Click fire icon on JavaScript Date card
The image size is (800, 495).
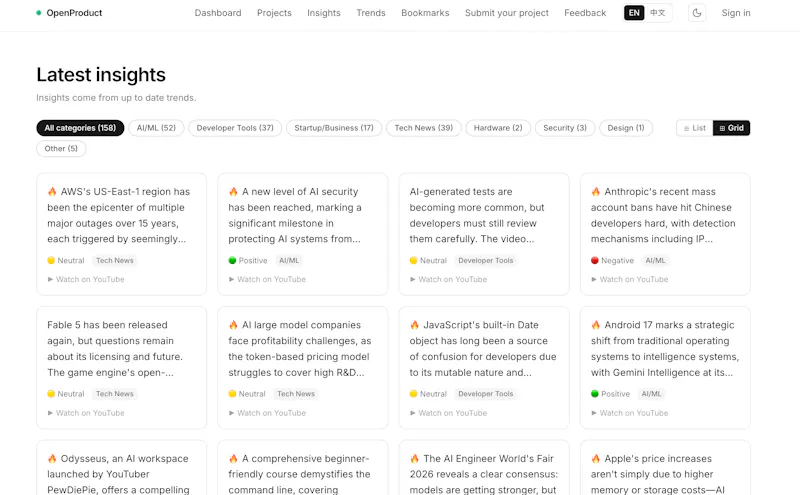click(414, 325)
